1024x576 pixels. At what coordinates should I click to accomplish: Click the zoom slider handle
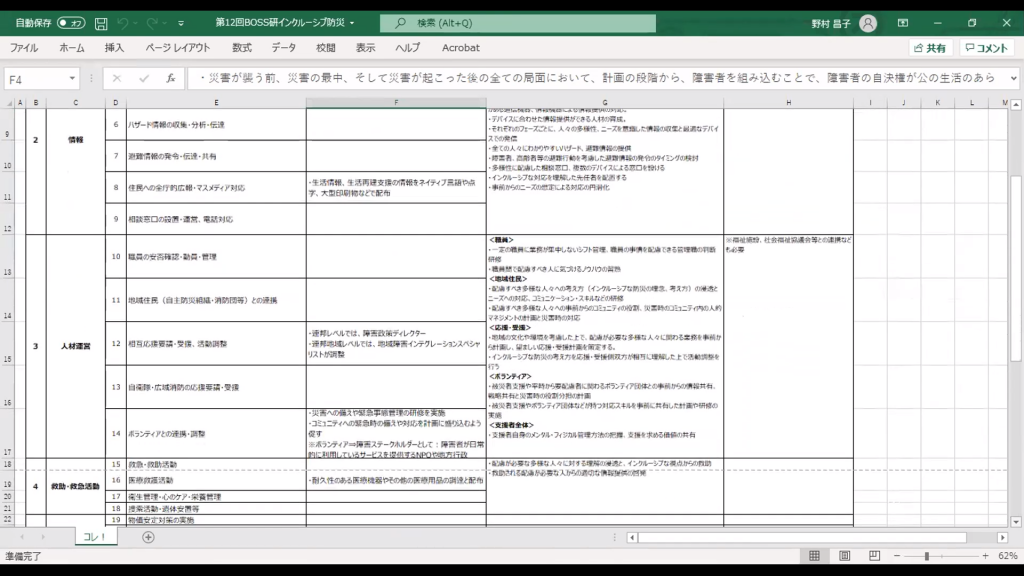(927, 556)
